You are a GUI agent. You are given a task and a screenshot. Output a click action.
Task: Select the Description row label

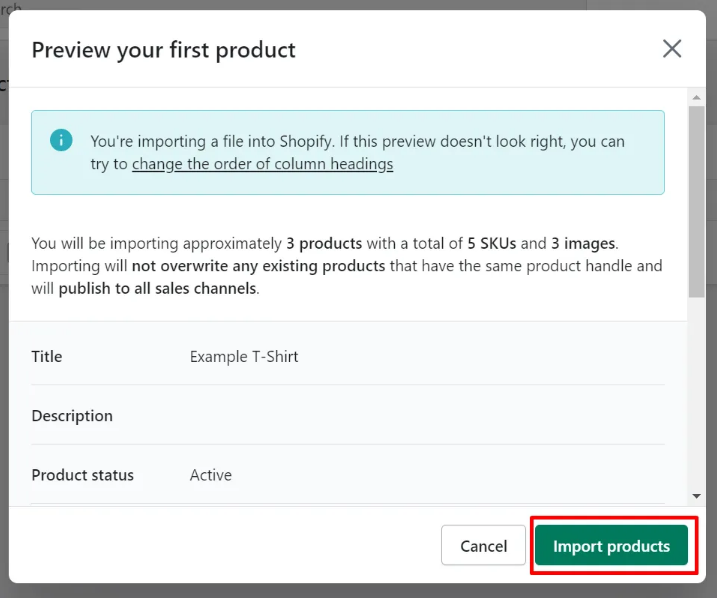pyautogui.click(x=72, y=416)
